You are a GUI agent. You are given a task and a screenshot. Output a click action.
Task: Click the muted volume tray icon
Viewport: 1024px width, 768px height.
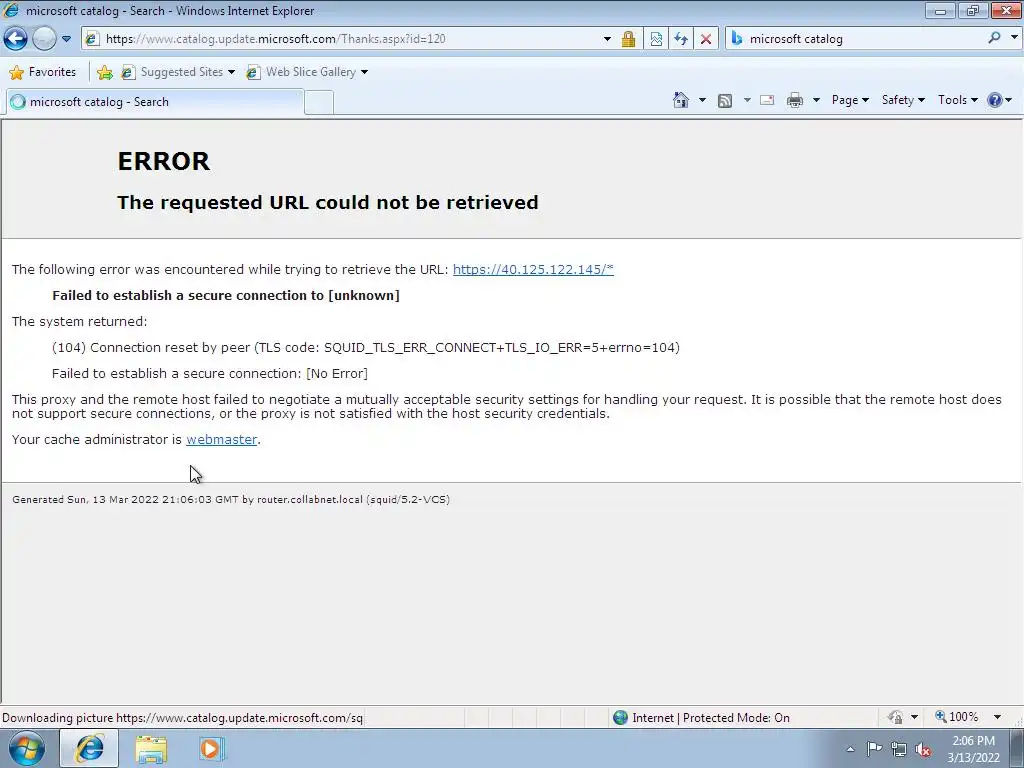tap(923, 750)
